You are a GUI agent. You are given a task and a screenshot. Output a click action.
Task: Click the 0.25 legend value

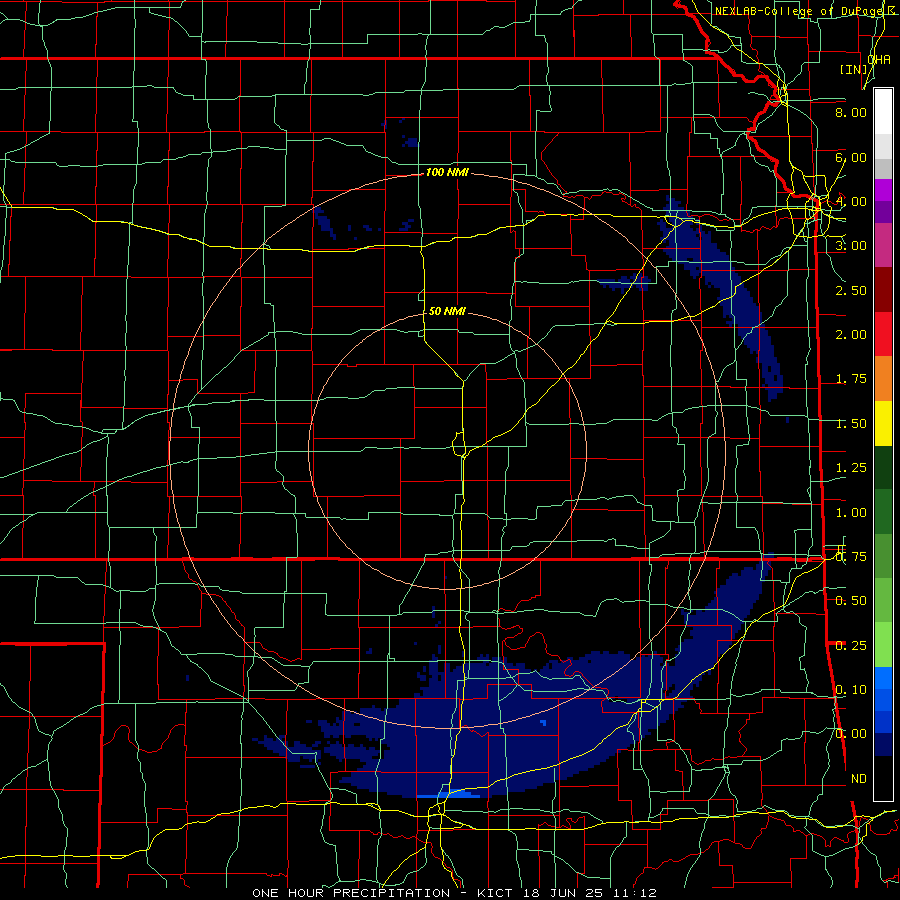coord(851,646)
